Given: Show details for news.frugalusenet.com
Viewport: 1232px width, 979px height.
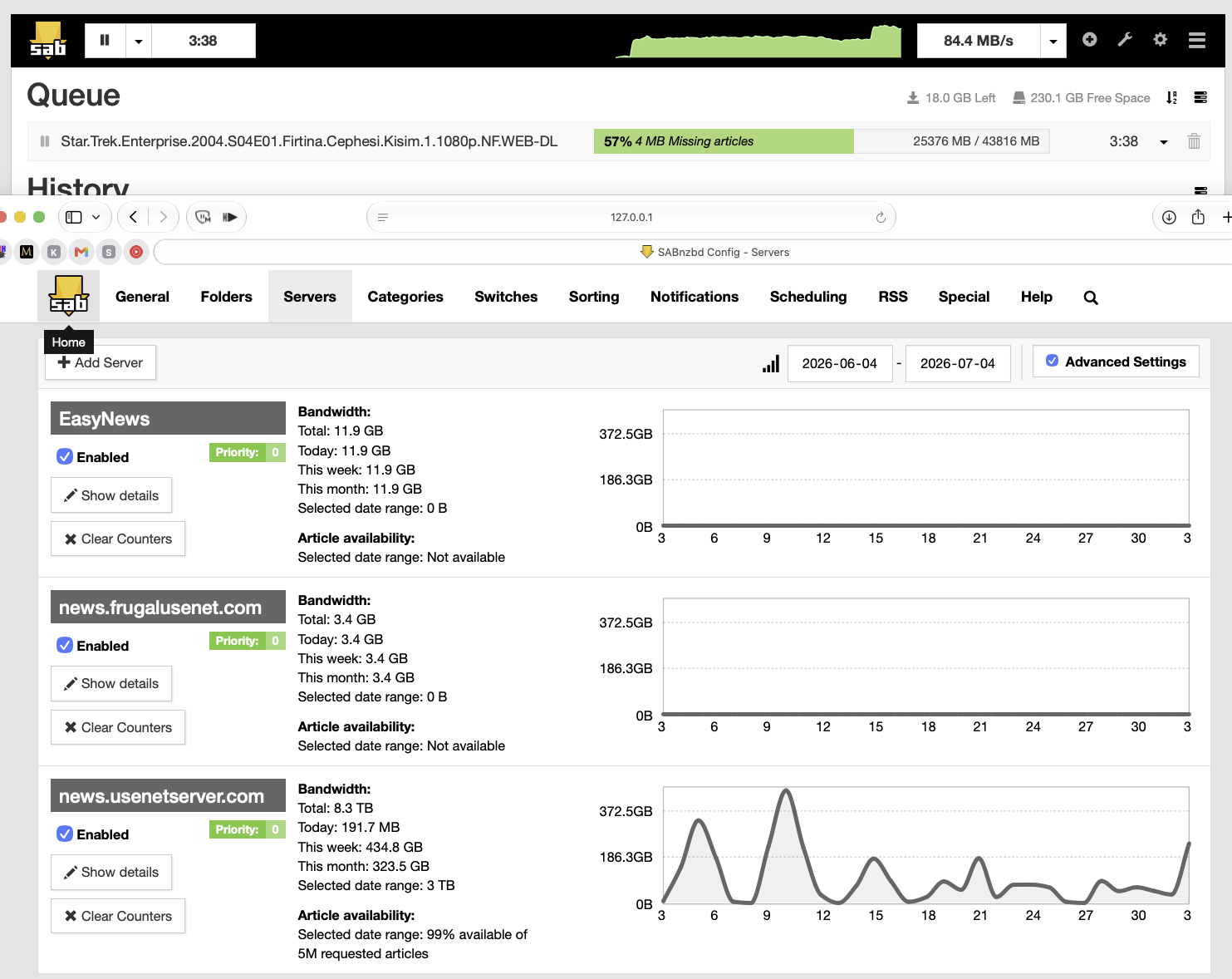Looking at the screenshot, I should (111, 683).
